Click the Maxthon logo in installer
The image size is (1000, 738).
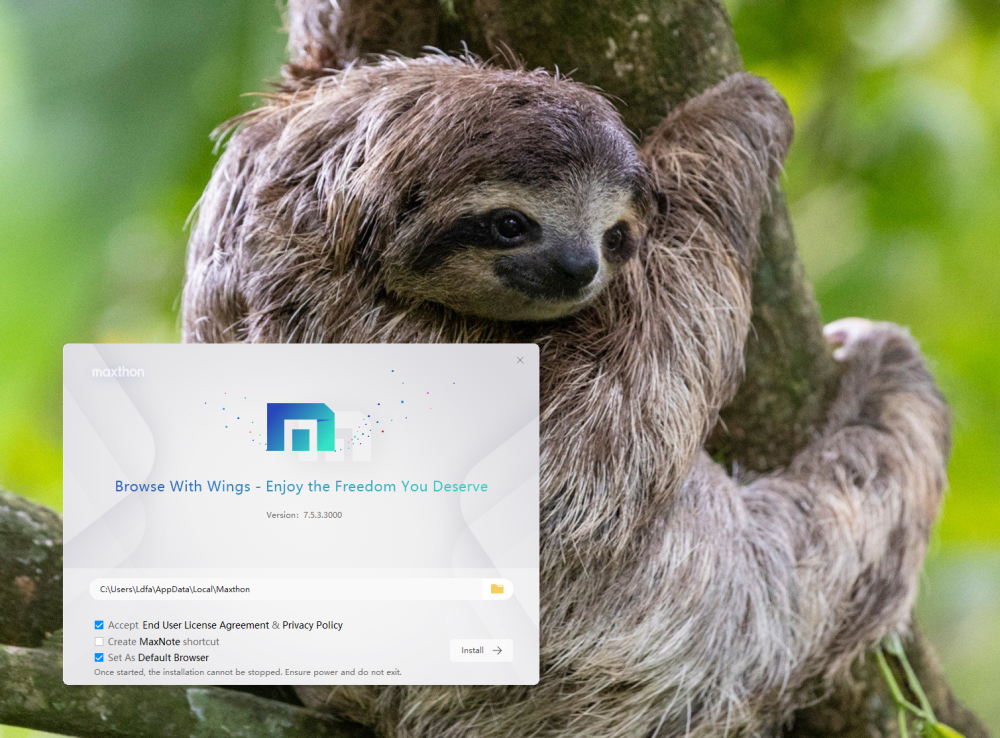click(301, 427)
